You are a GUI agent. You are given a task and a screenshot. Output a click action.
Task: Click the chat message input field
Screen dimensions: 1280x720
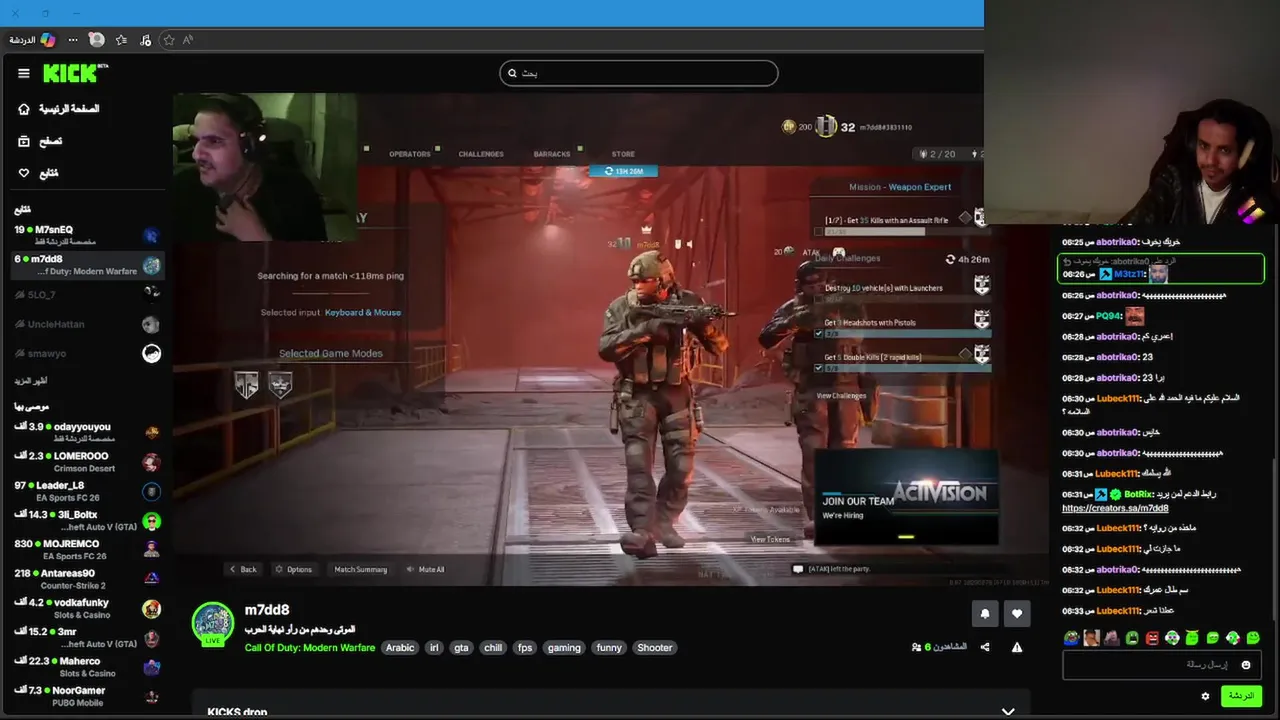pos(1161,665)
